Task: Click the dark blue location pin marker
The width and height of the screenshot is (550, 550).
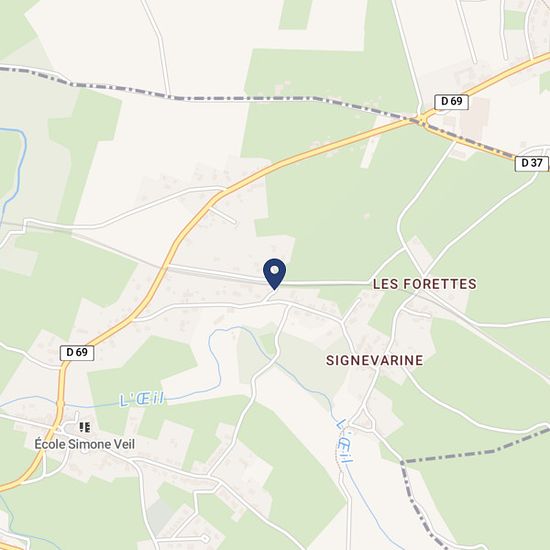Action: [x=275, y=274]
